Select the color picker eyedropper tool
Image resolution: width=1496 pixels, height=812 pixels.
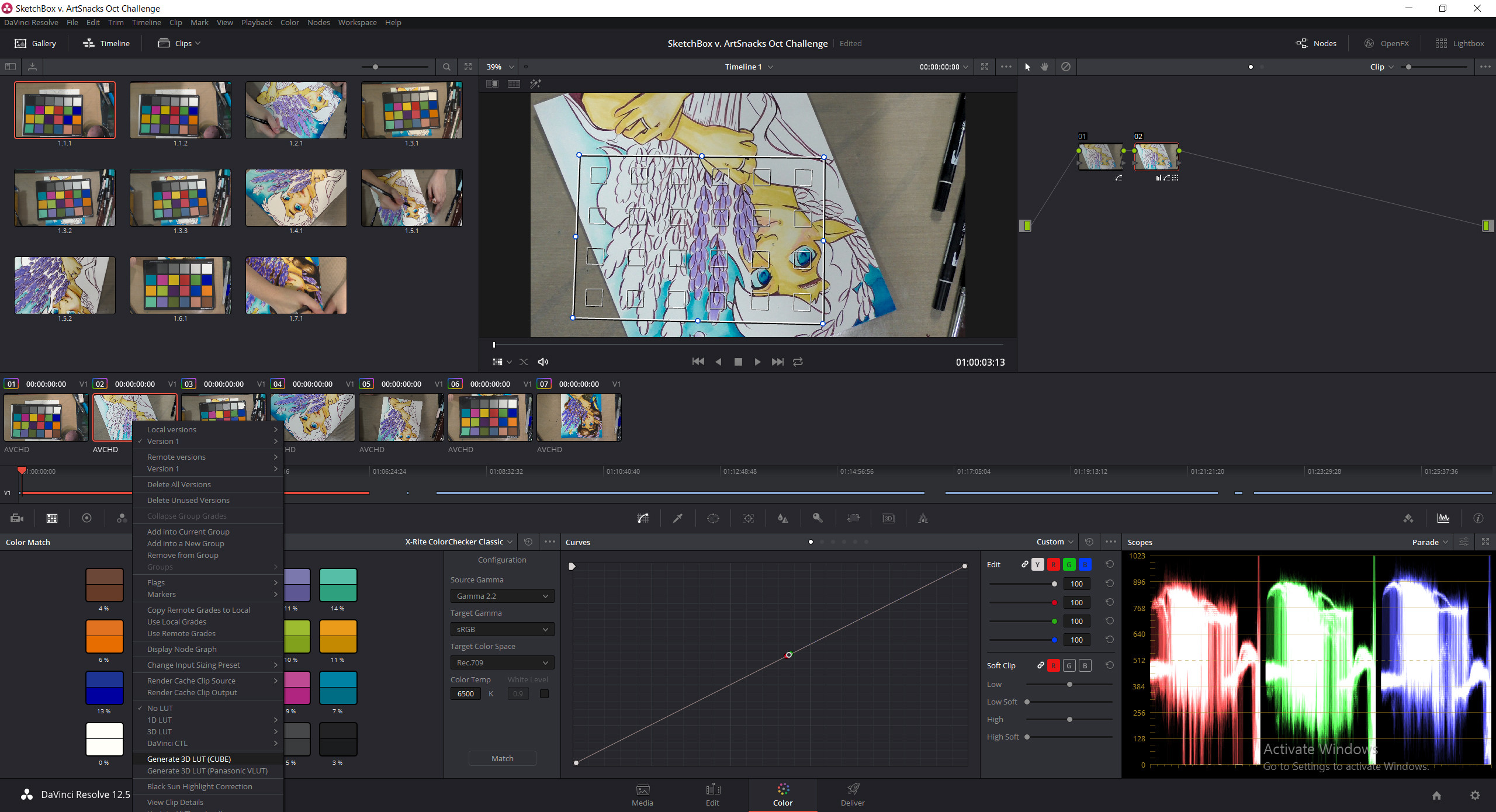(679, 518)
